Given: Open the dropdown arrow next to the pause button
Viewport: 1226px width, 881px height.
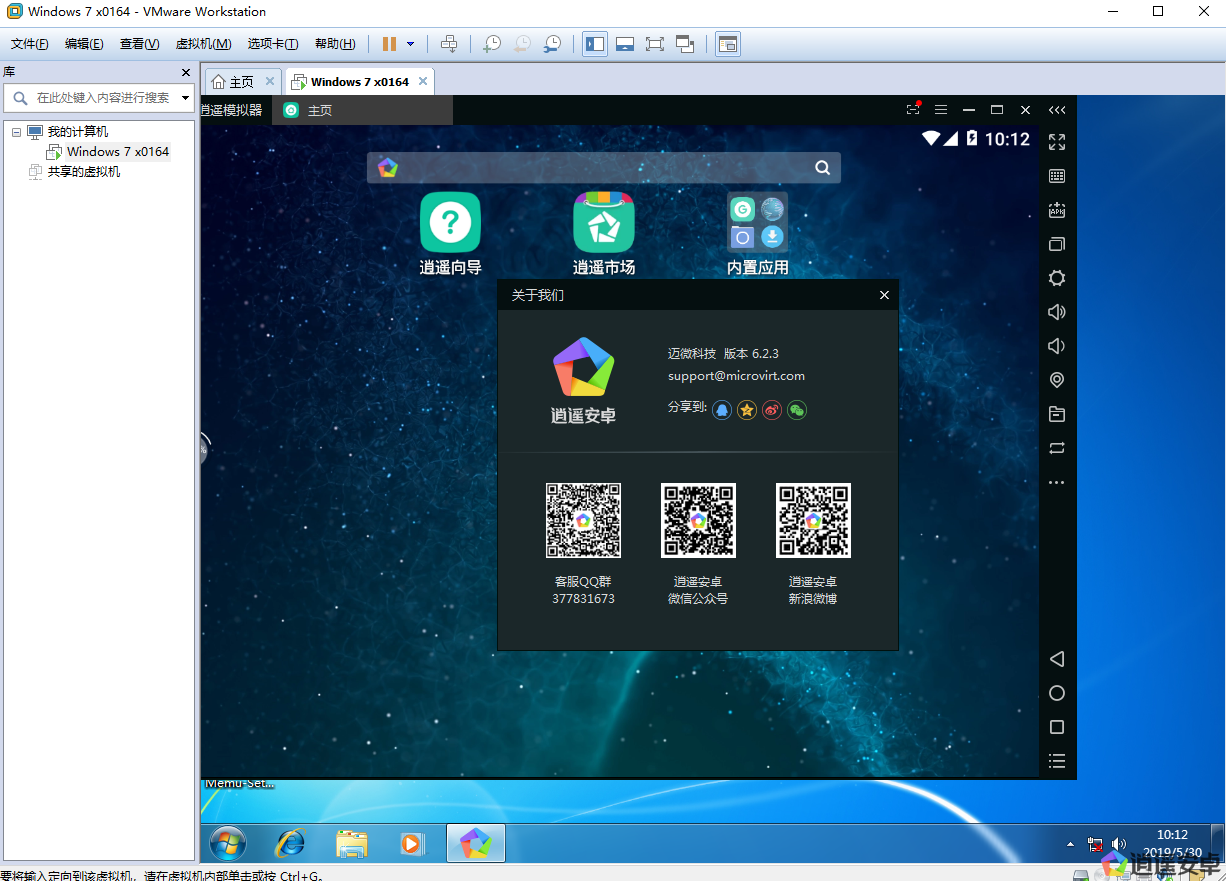Looking at the screenshot, I should tap(410, 44).
